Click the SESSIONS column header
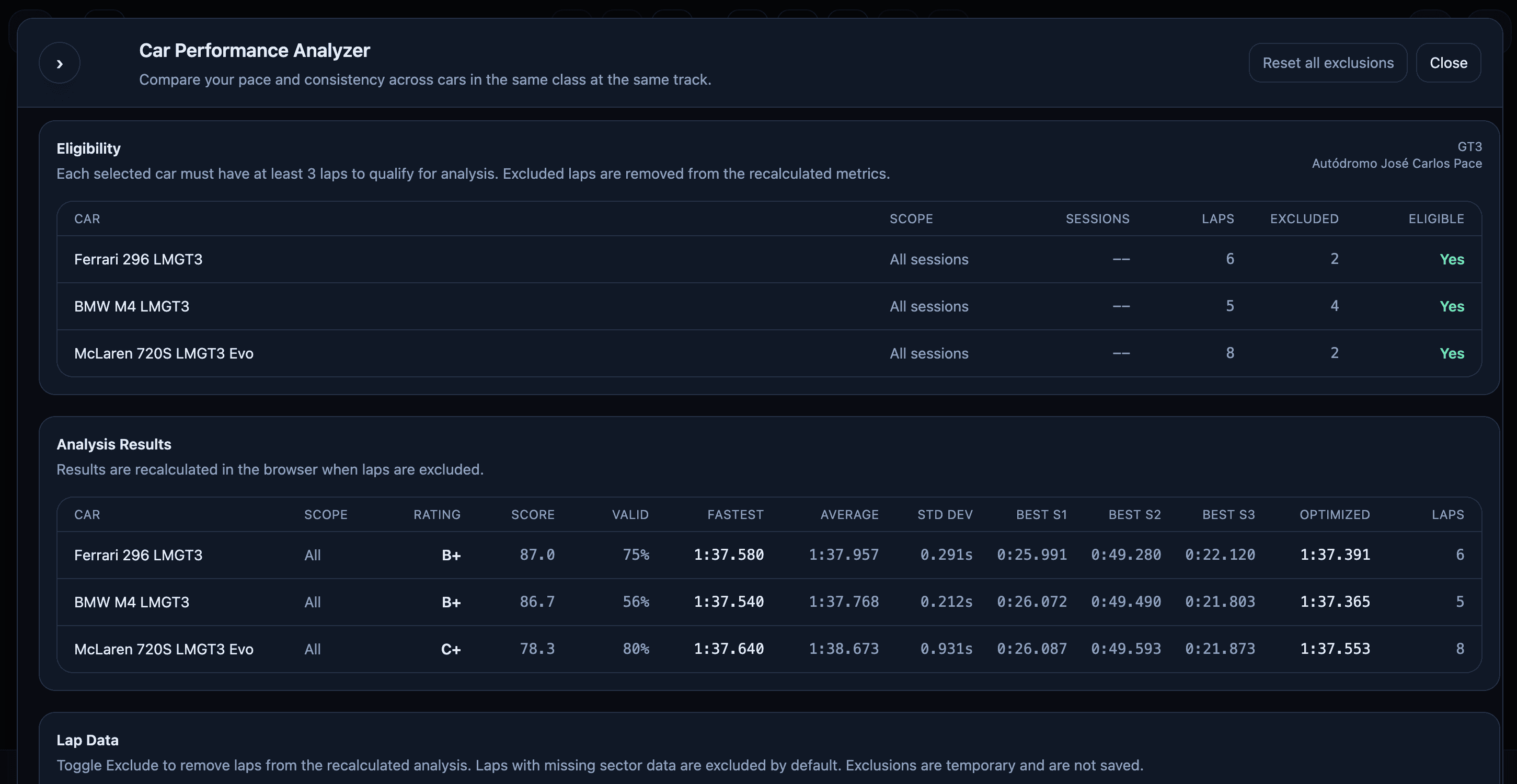 click(x=1098, y=219)
